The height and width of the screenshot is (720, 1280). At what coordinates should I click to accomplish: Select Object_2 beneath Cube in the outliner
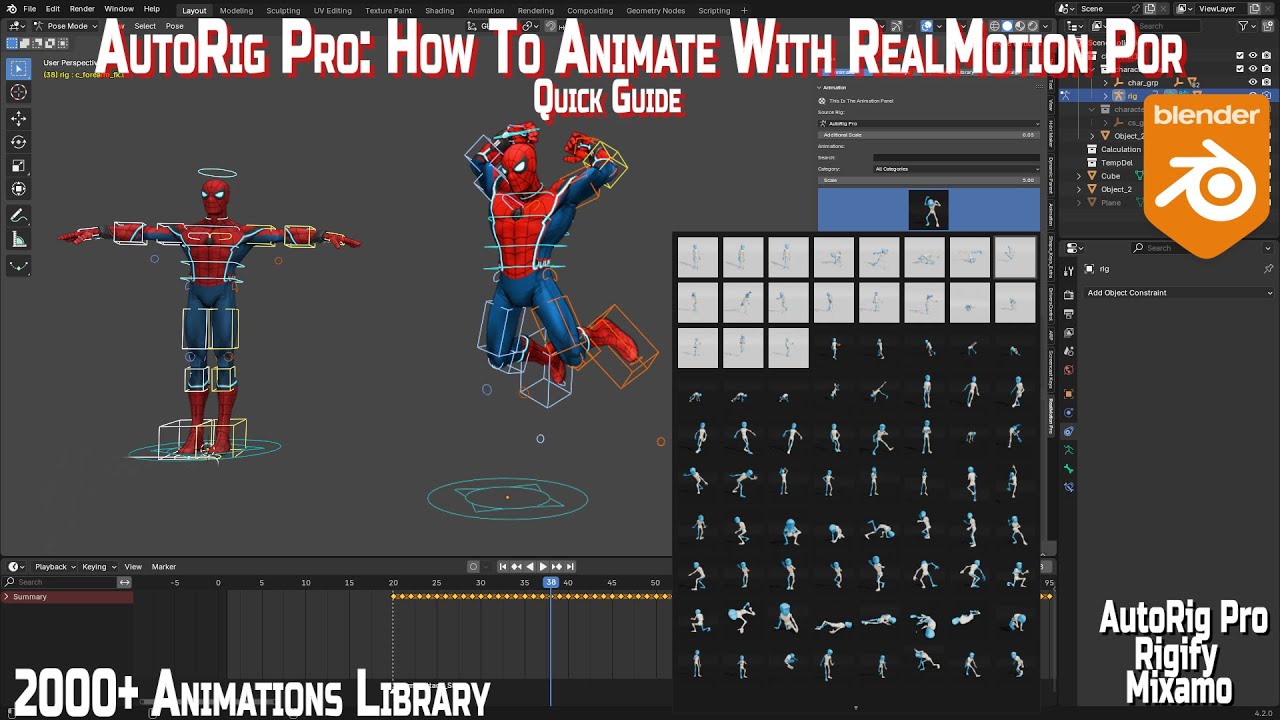1116,189
